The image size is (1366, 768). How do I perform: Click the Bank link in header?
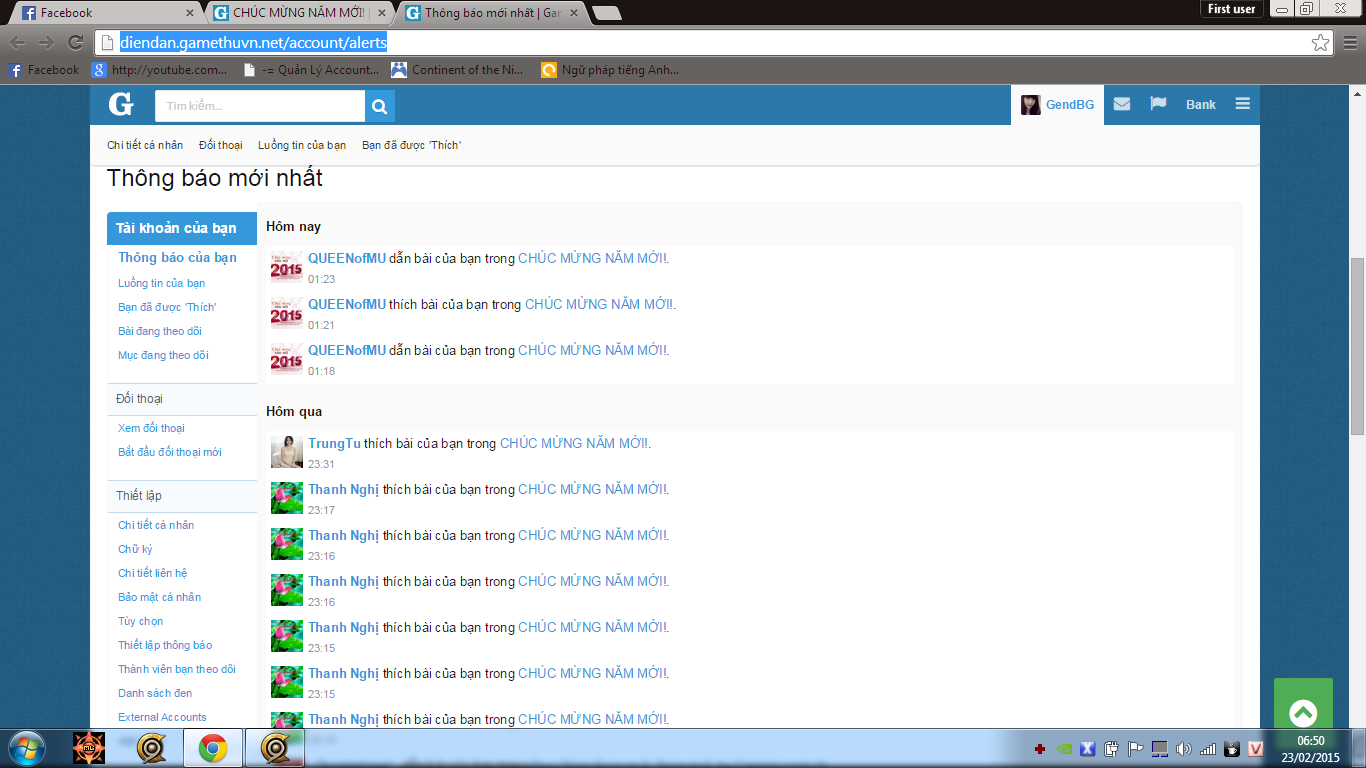1201,104
